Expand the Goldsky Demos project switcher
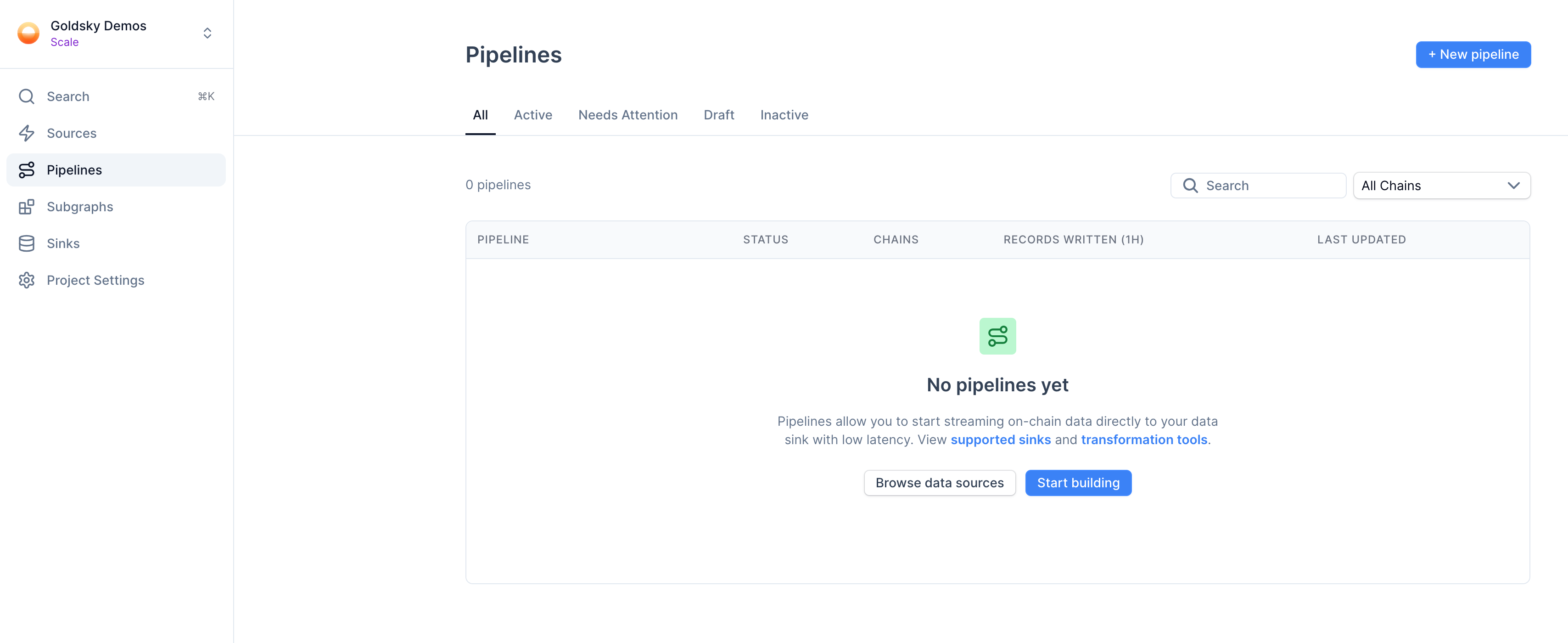Image resolution: width=1568 pixels, height=643 pixels. tap(207, 33)
